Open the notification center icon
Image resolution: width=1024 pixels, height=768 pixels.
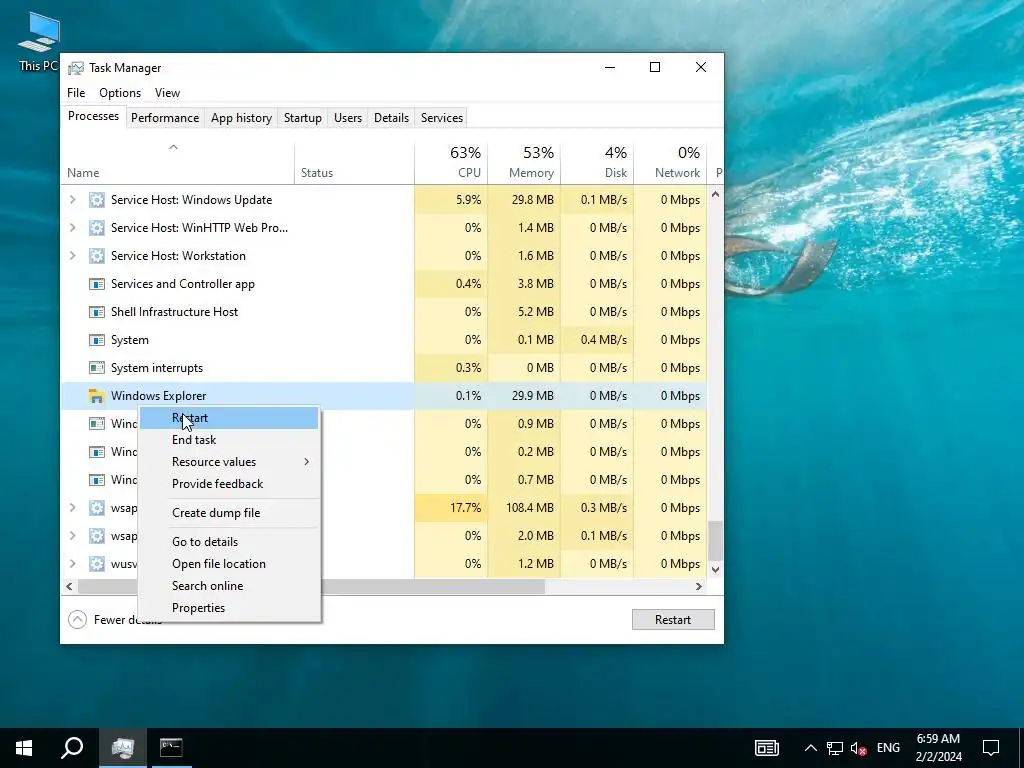(991, 748)
